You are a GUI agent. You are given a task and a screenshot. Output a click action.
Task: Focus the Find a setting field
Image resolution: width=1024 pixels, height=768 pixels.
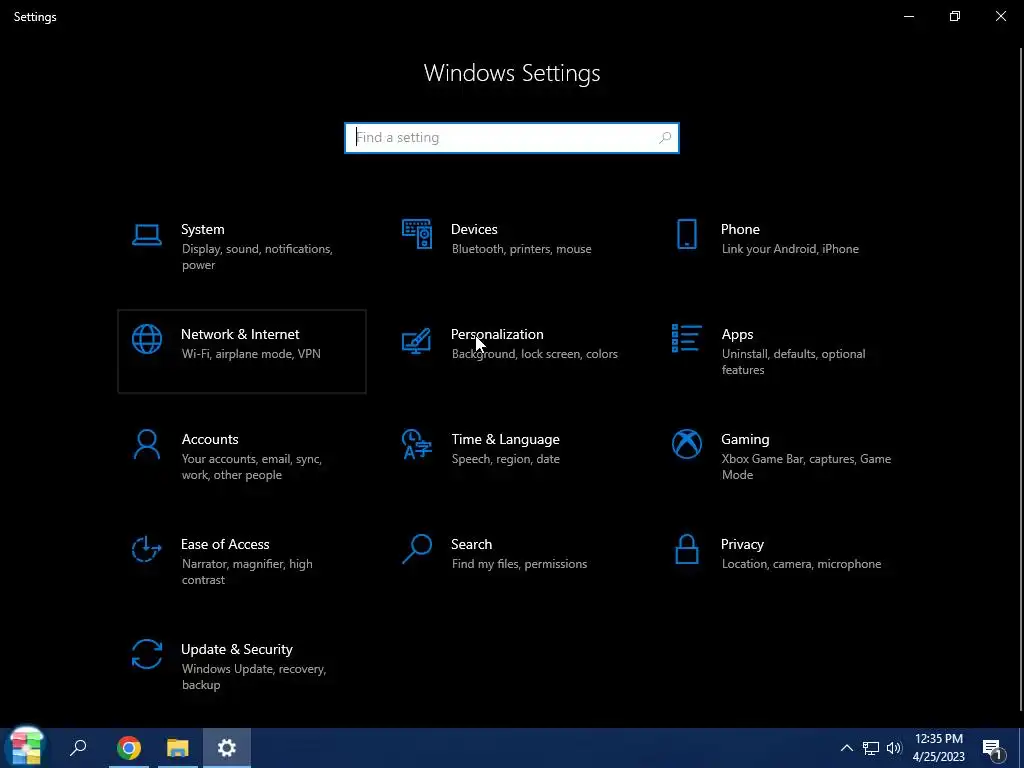pyautogui.click(x=512, y=138)
